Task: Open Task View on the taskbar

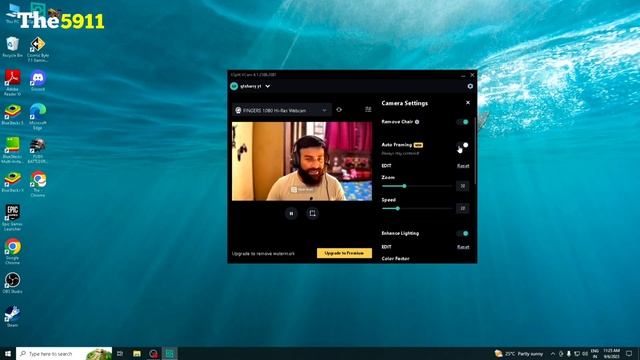Action: (x=120, y=353)
